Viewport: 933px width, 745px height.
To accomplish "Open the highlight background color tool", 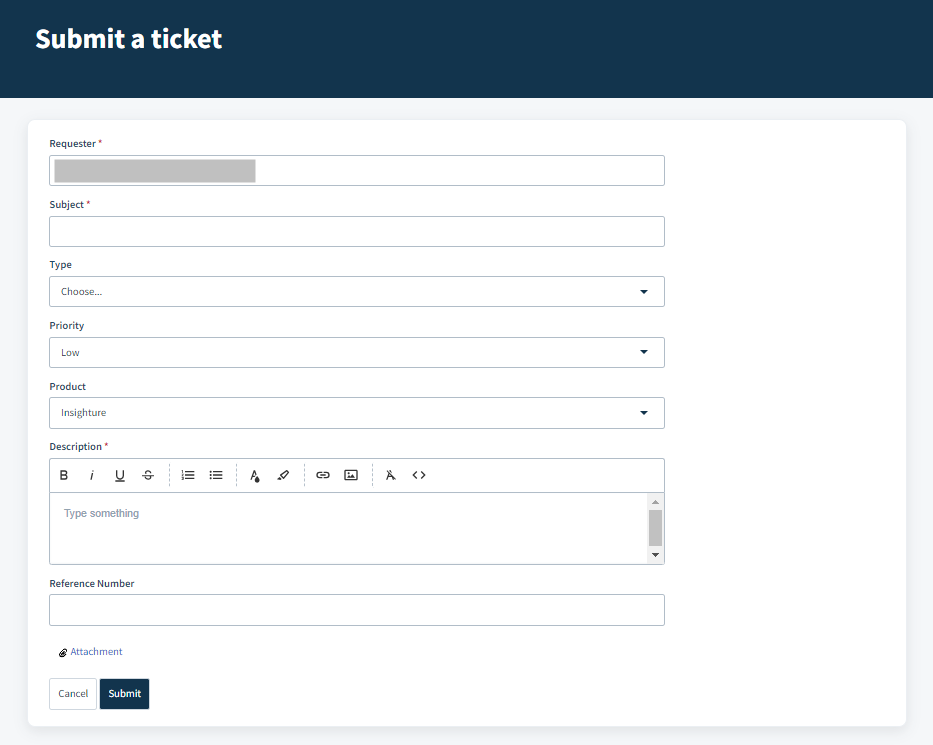I will click(x=283, y=475).
